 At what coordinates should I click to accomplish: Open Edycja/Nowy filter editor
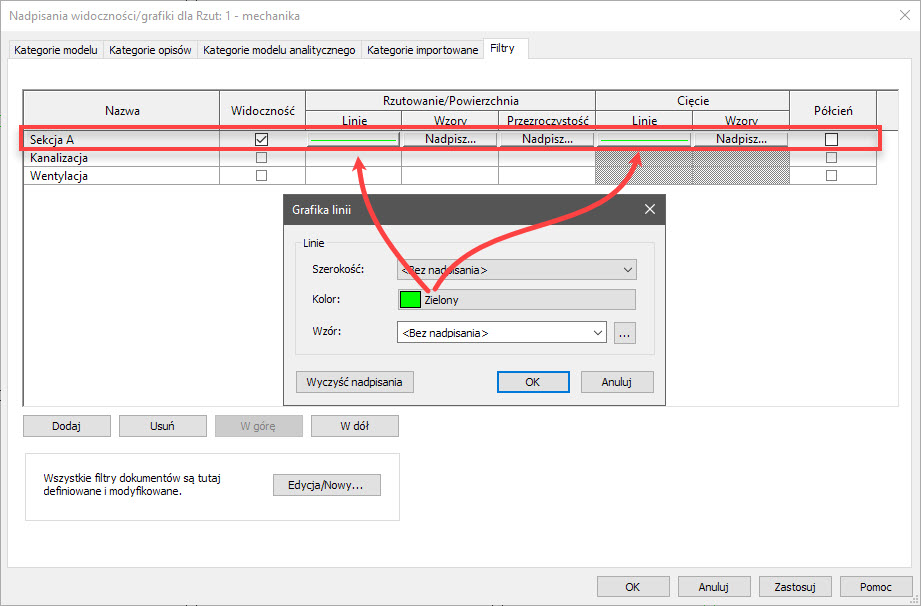326,485
